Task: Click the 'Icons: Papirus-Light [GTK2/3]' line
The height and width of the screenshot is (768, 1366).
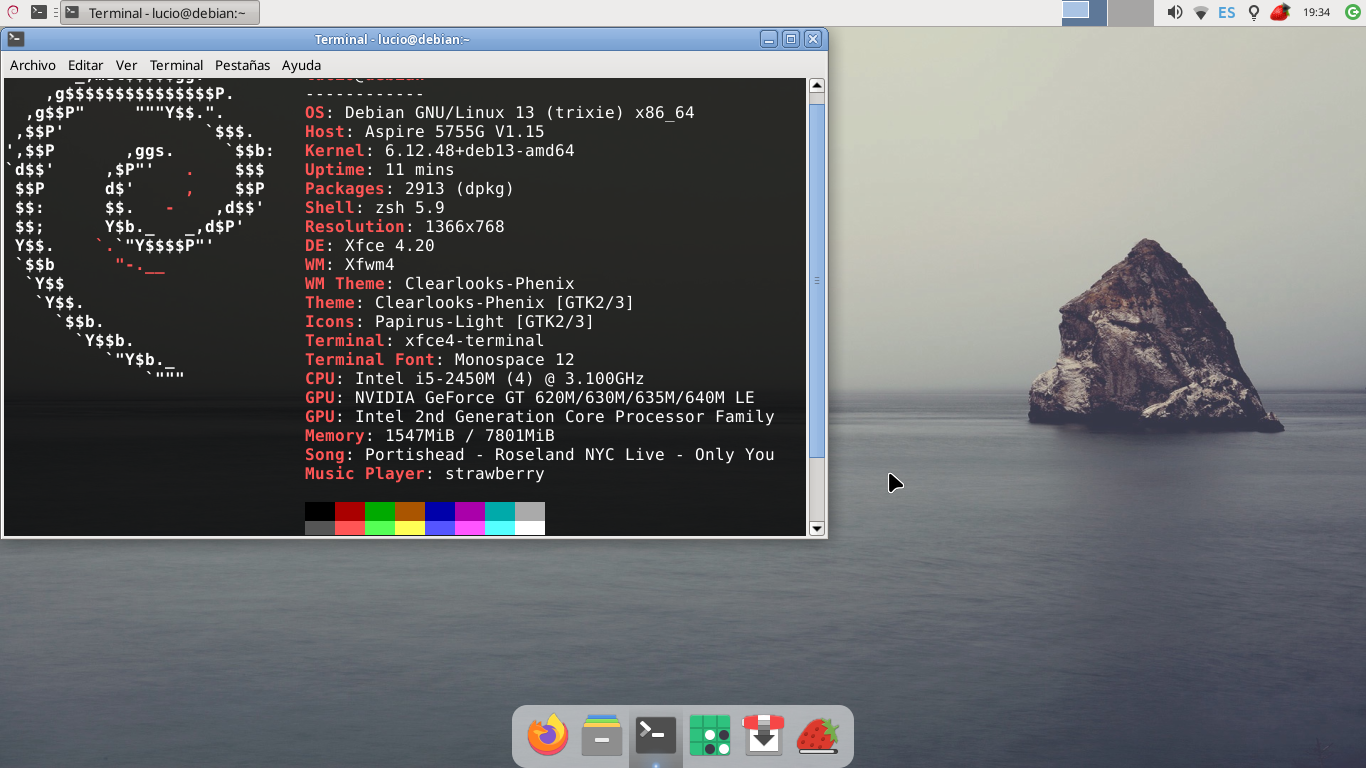Action: 450,322
